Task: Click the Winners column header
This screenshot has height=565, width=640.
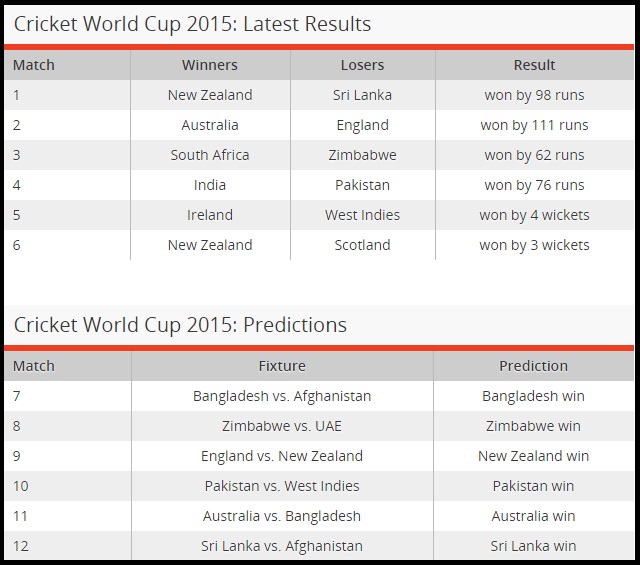Action: click(210, 65)
